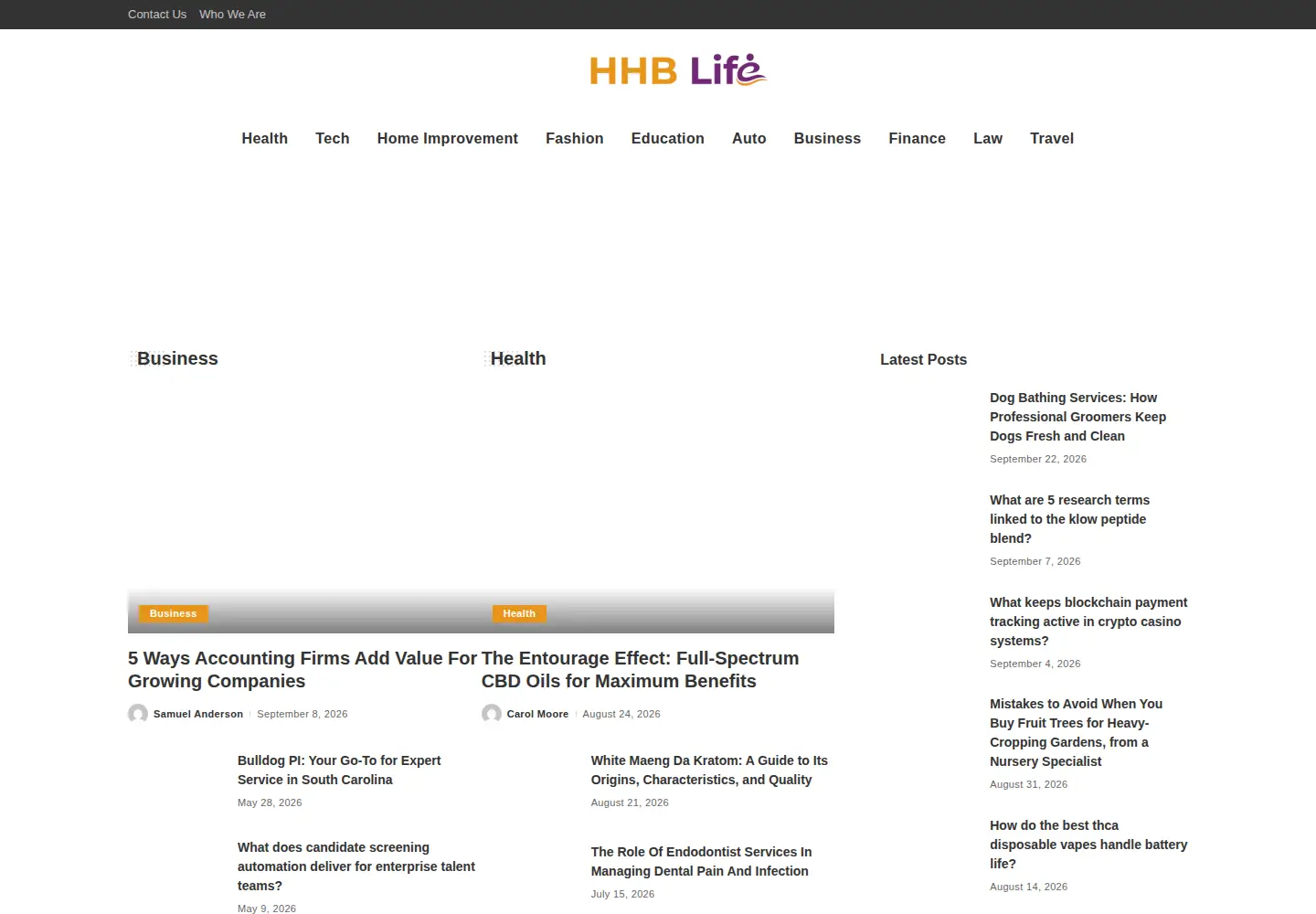The height and width of the screenshot is (914, 1316).
Task: Open the Business section heading
Action: click(177, 359)
